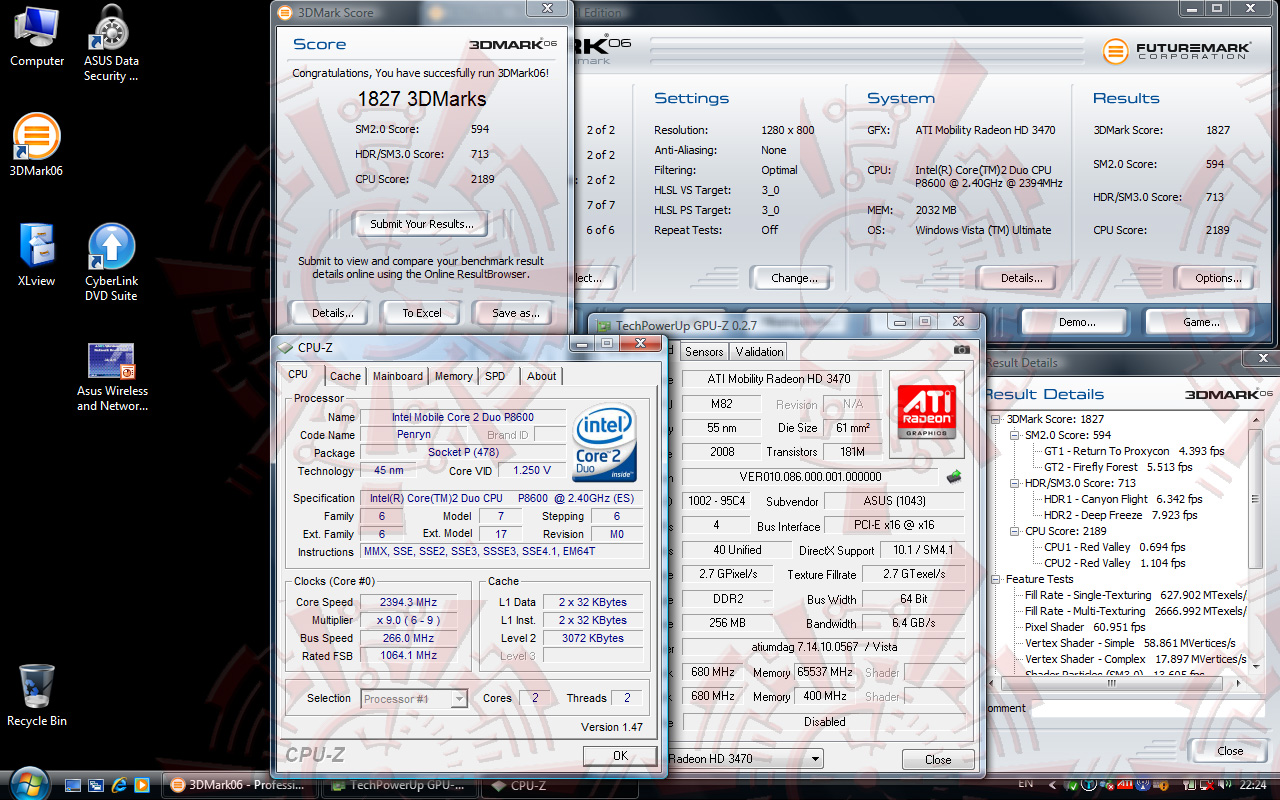Screen dimensions: 1280x800
Task: Switch to the Mainboard tab in CPU-Z
Action: pyautogui.click(x=398, y=376)
